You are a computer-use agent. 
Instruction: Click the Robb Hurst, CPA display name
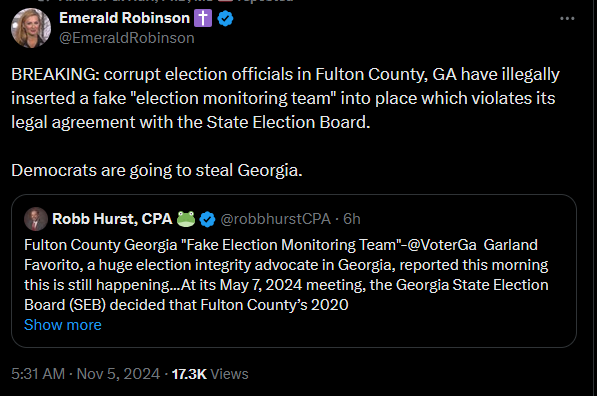tap(112, 219)
